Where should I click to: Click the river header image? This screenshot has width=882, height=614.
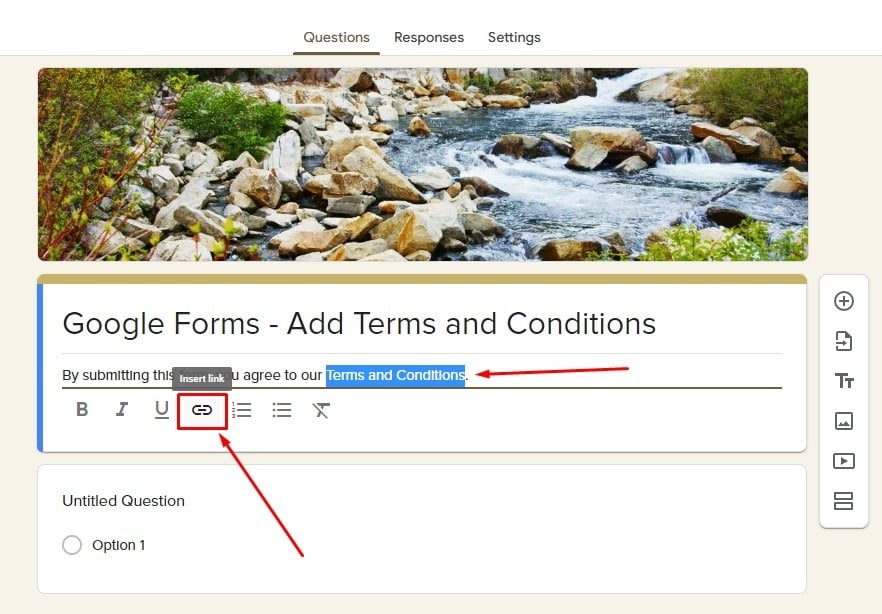(x=423, y=164)
